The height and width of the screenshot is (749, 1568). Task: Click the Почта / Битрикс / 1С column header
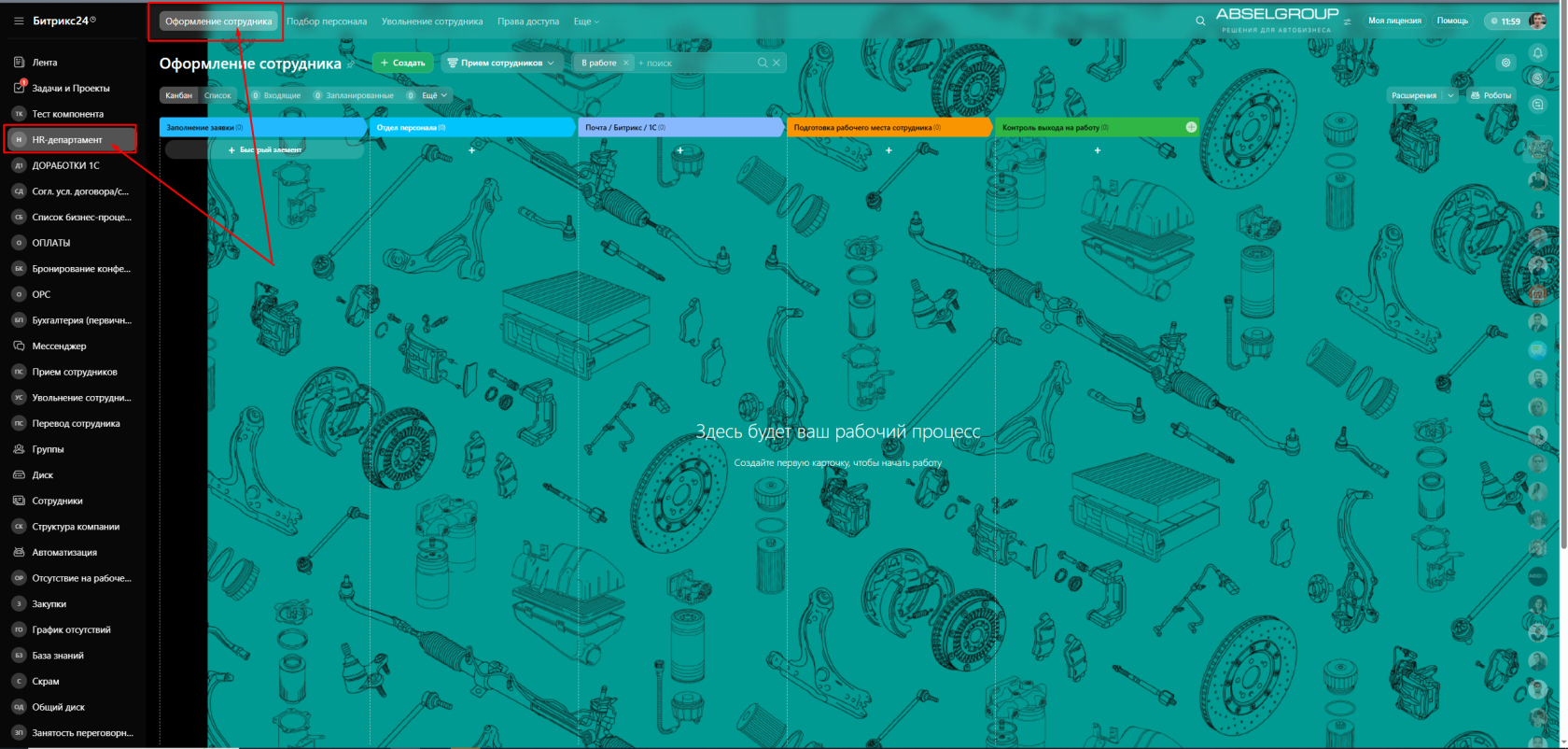(680, 127)
